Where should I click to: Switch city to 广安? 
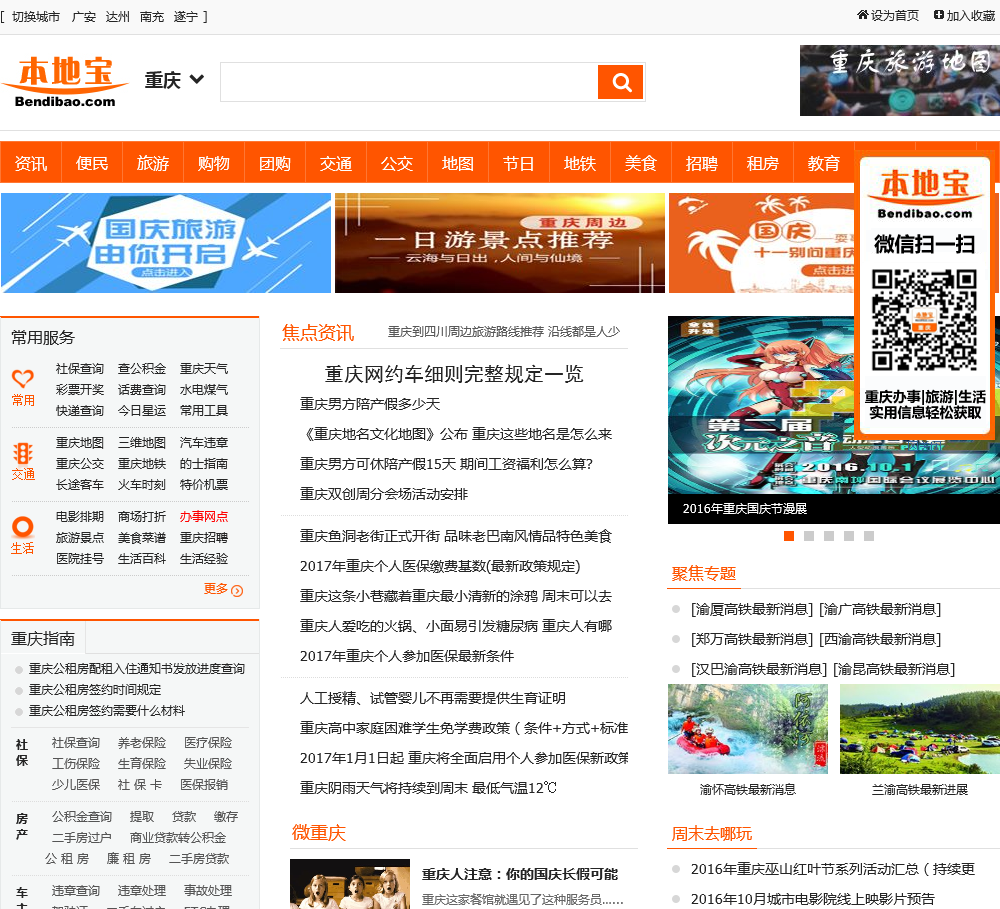(x=84, y=17)
